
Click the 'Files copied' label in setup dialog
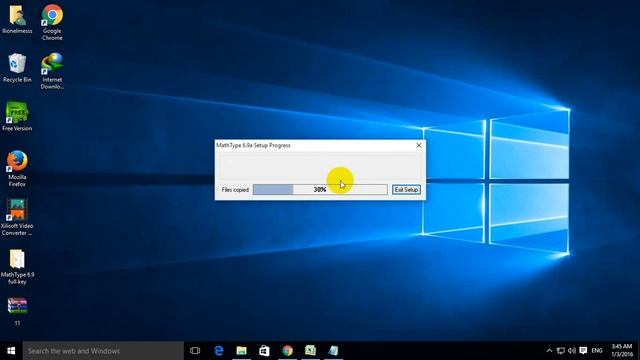pyautogui.click(x=235, y=190)
